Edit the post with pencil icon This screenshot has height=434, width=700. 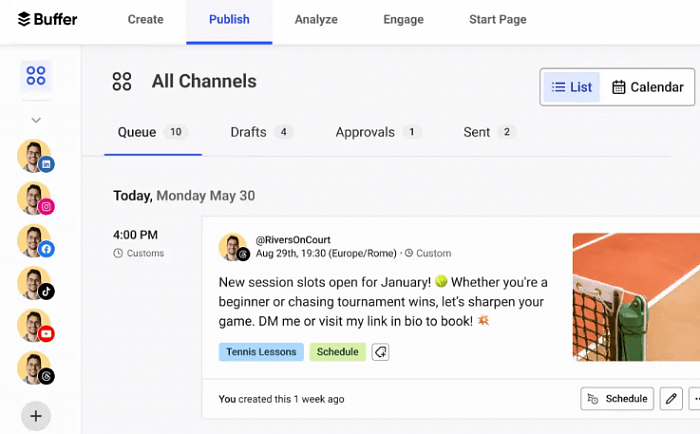[672, 399]
